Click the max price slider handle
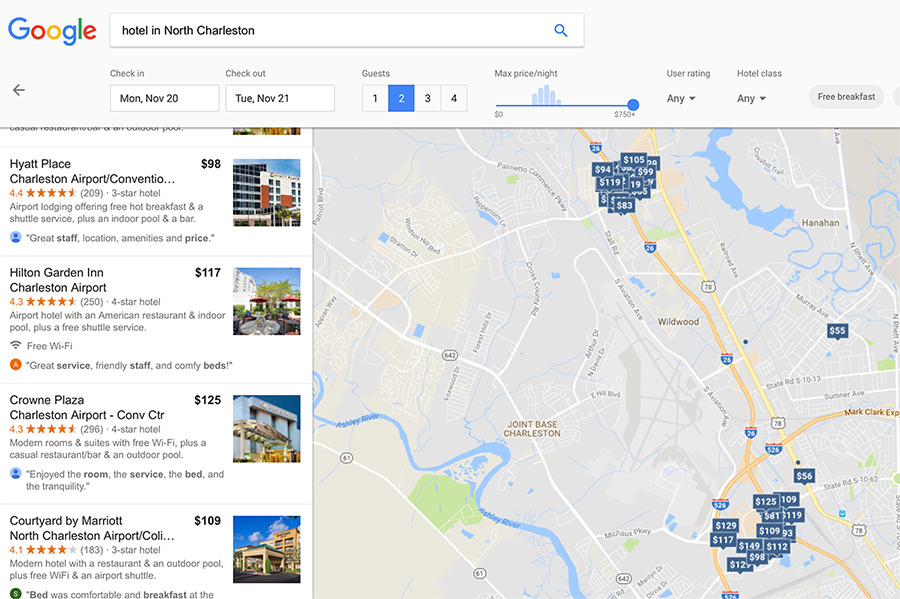900x599 pixels. (633, 105)
